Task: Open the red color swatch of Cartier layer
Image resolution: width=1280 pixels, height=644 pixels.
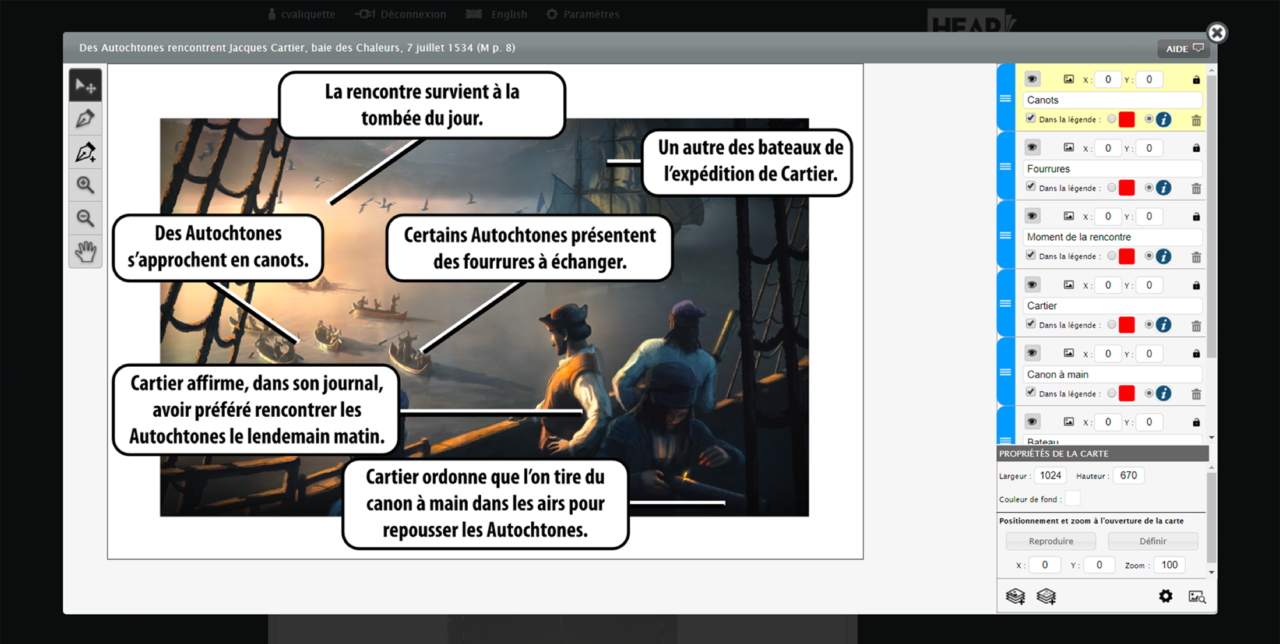Action: click(1127, 325)
